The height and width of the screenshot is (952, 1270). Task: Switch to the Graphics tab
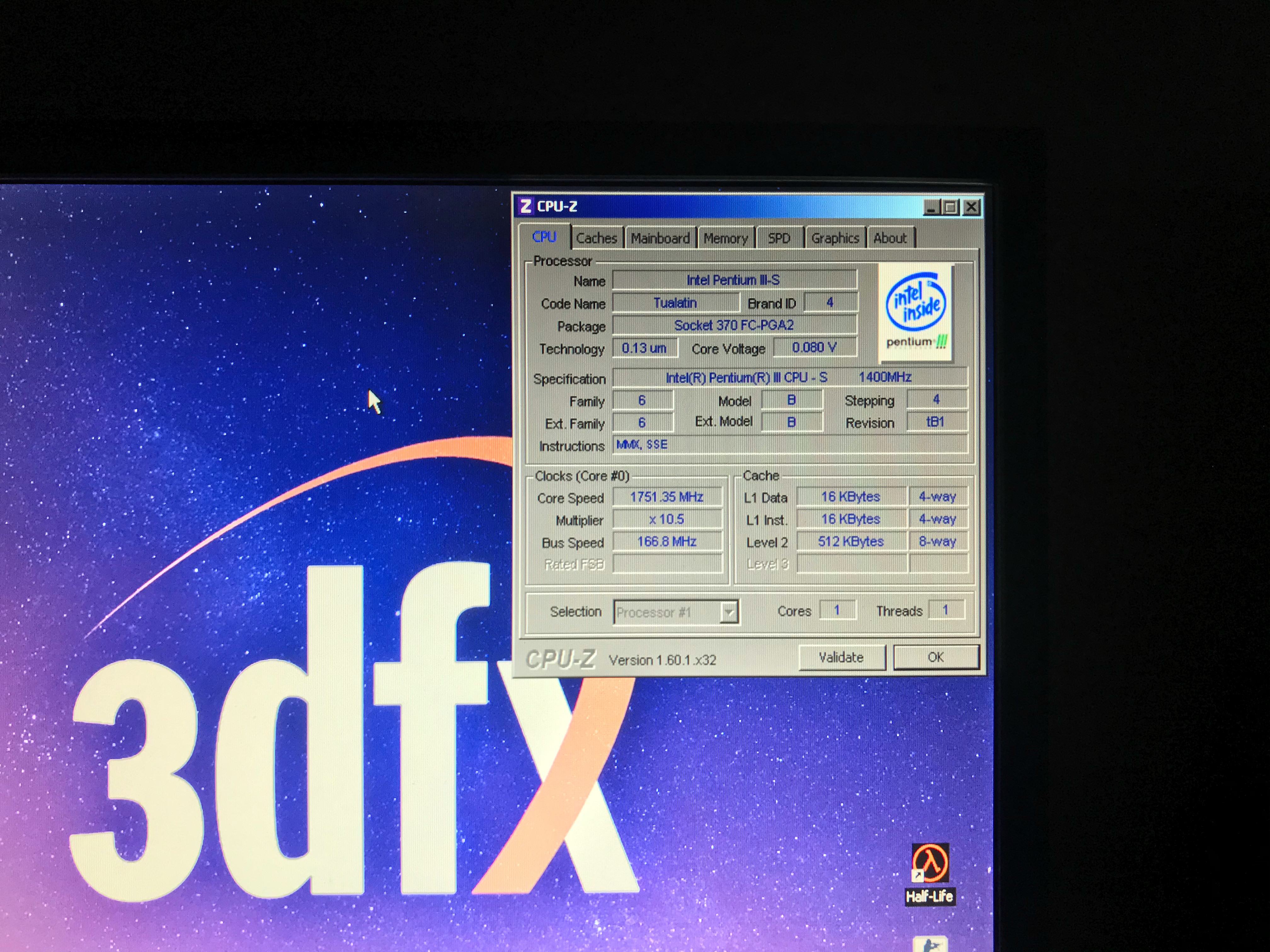tap(835, 238)
